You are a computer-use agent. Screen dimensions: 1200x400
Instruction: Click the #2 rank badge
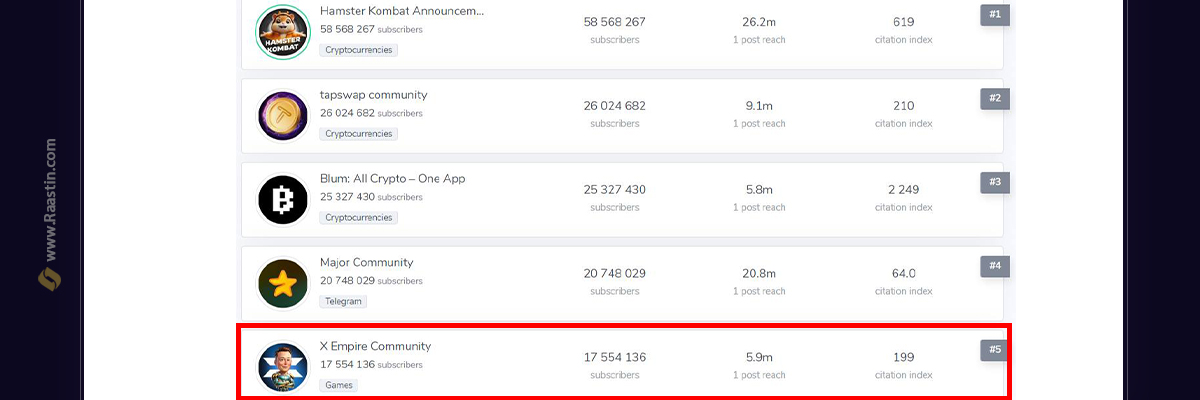[995, 99]
